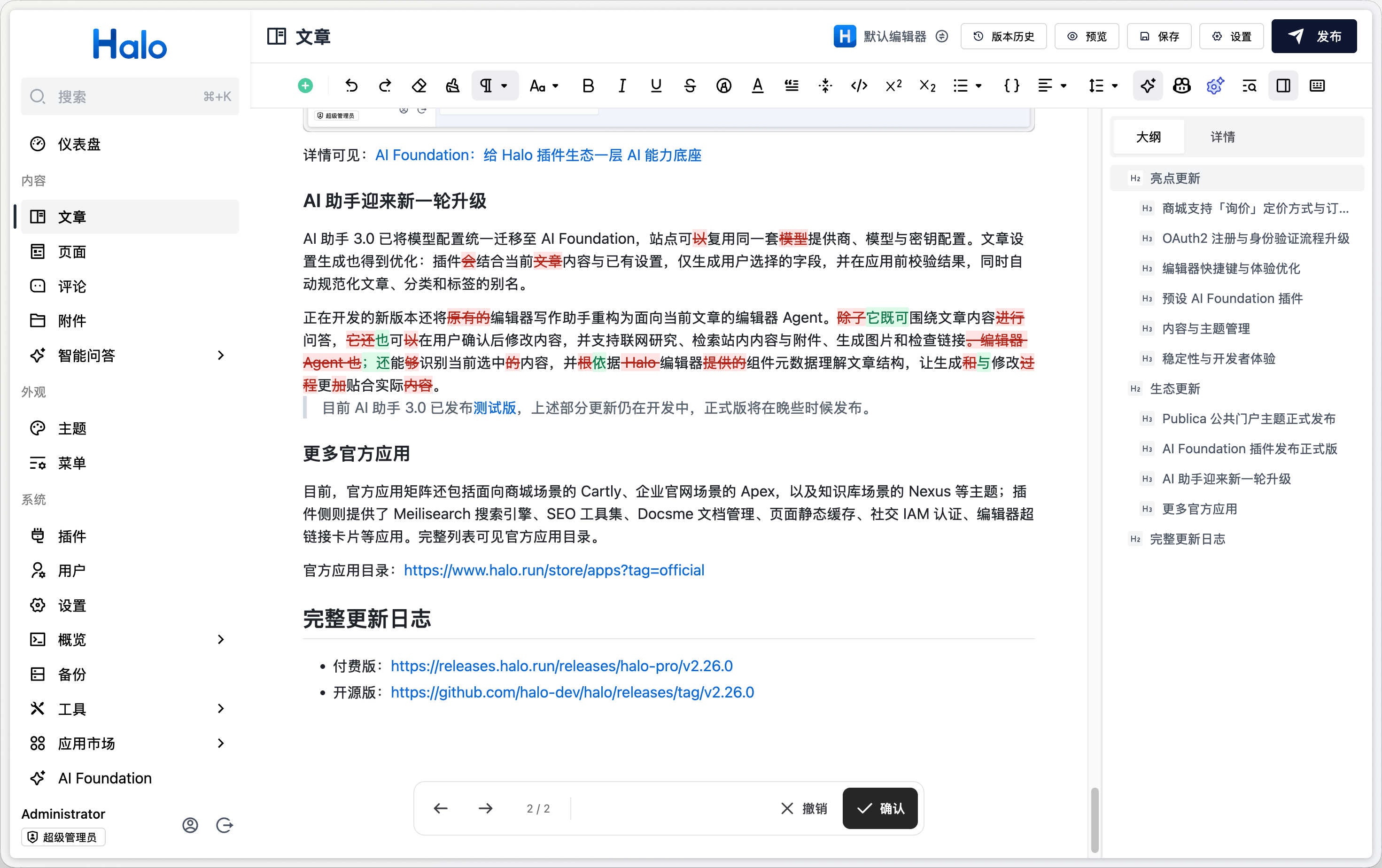Open the 测试版 link
Image resolution: width=1382 pixels, height=868 pixels.
pyautogui.click(x=494, y=409)
